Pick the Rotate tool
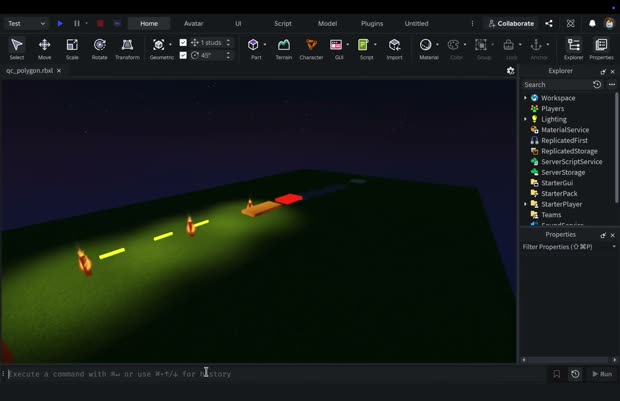Screen dimensions: 620x401 coord(99,49)
